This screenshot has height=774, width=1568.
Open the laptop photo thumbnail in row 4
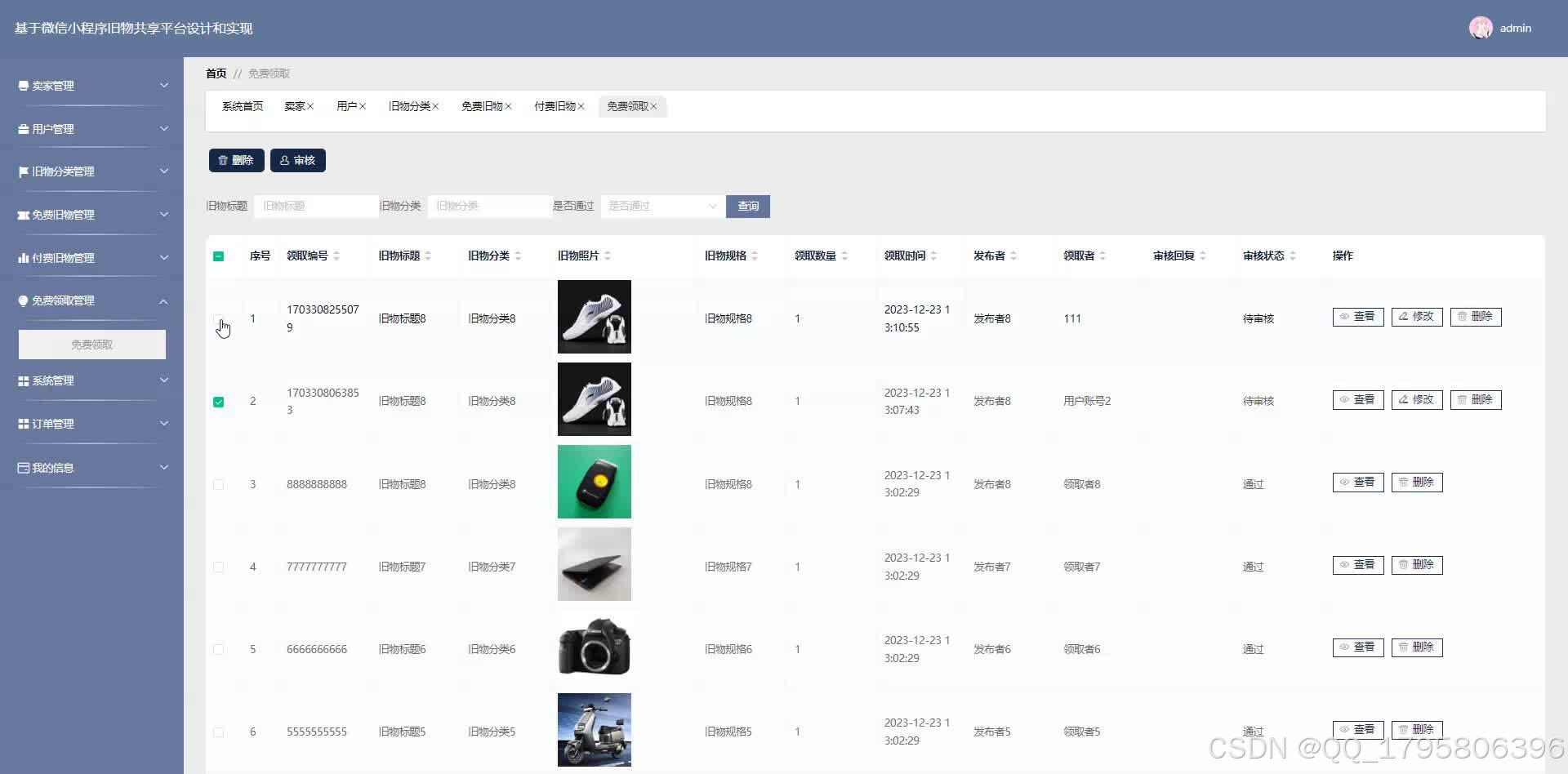(x=595, y=564)
